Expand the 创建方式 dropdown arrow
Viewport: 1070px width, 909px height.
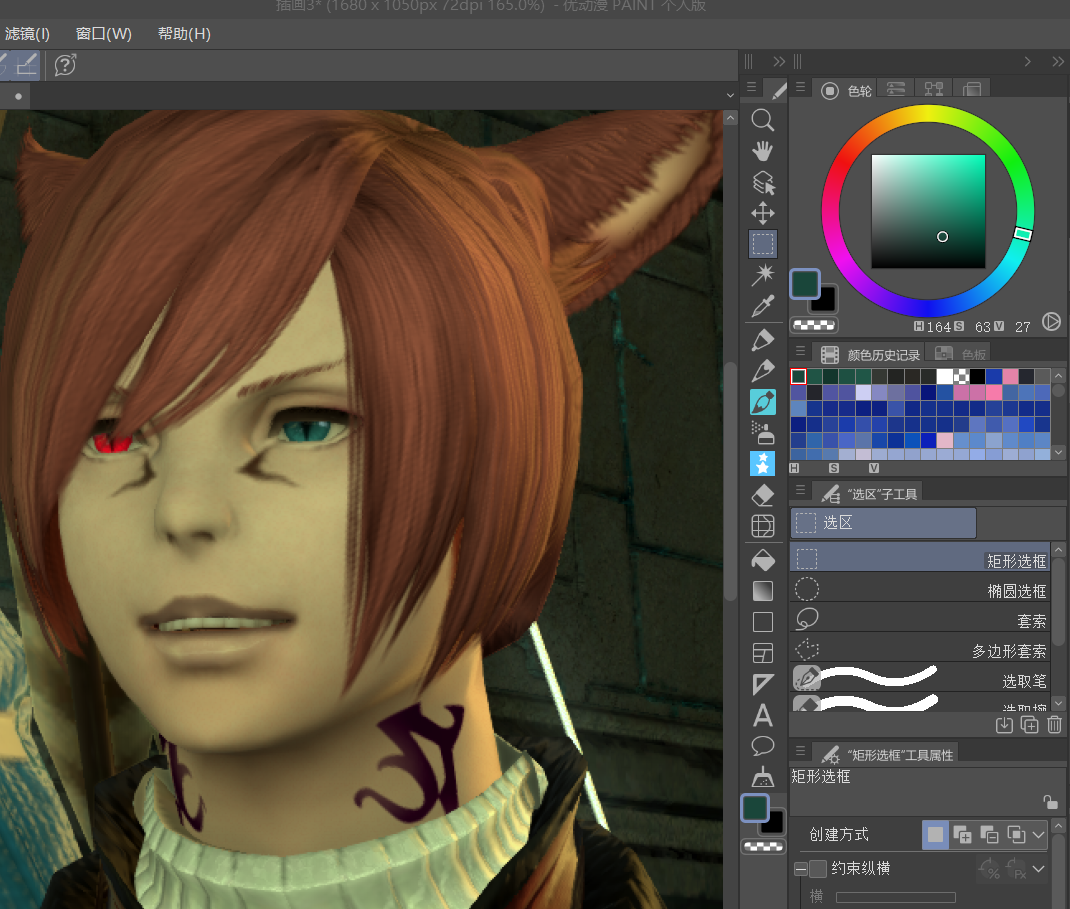(1039, 835)
